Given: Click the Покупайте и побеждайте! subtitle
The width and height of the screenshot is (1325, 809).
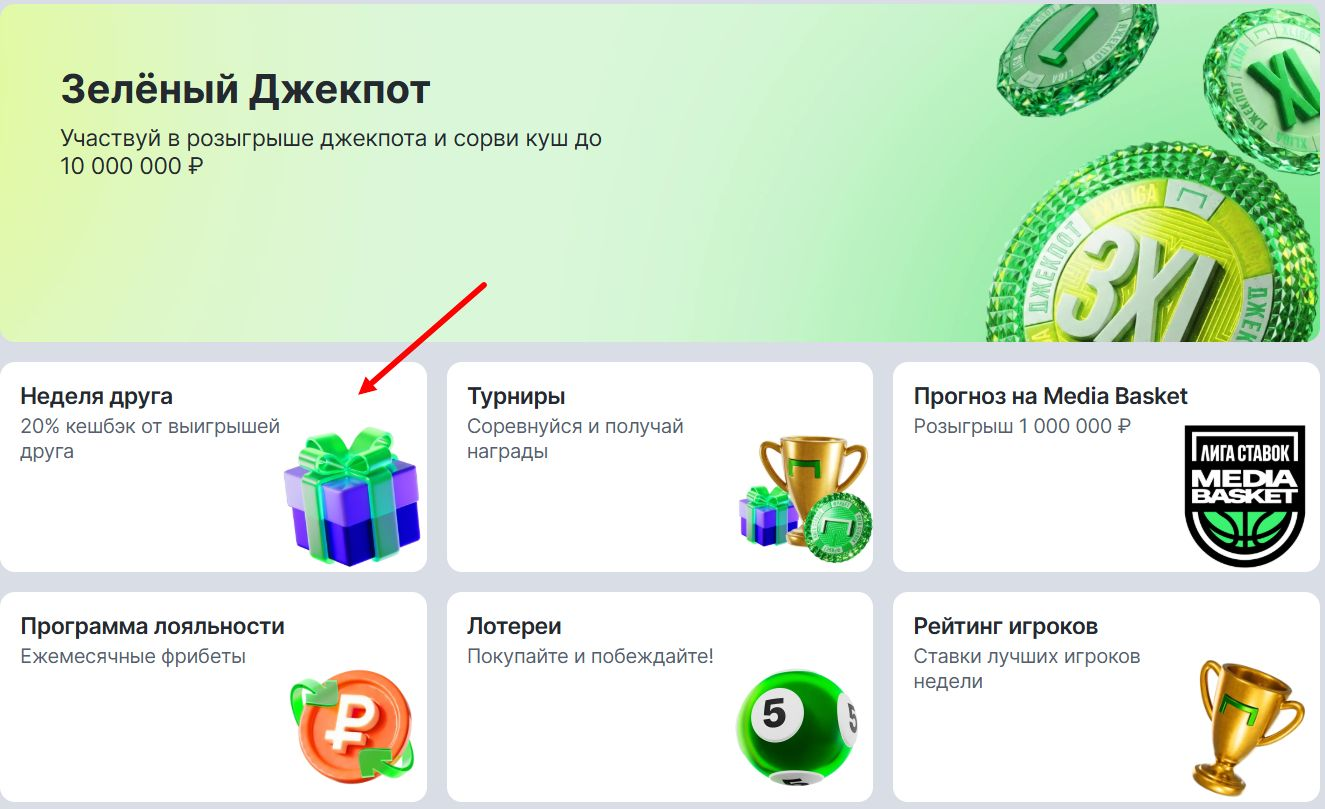Looking at the screenshot, I should [590, 657].
